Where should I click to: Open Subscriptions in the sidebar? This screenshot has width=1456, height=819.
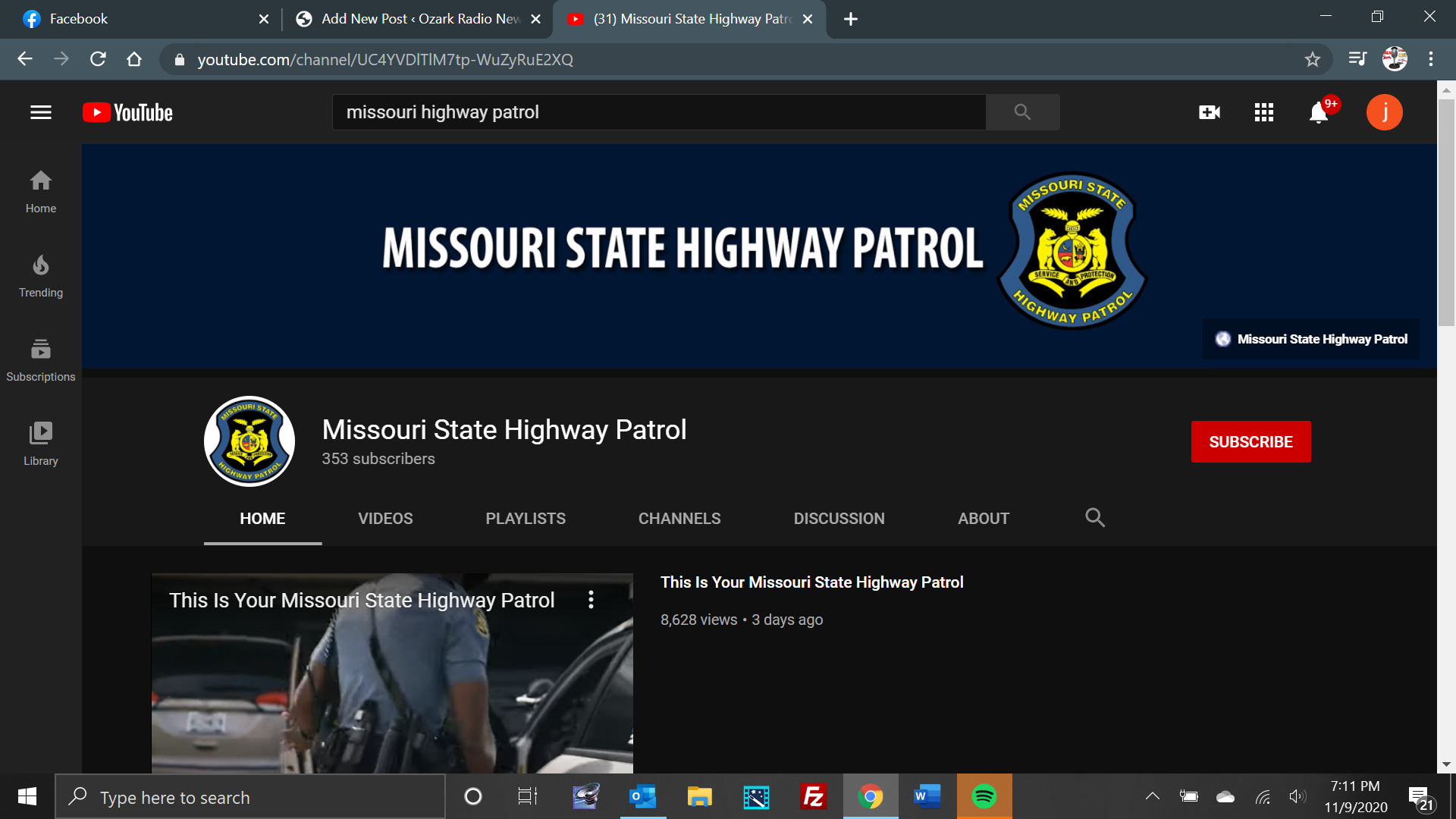41,360
